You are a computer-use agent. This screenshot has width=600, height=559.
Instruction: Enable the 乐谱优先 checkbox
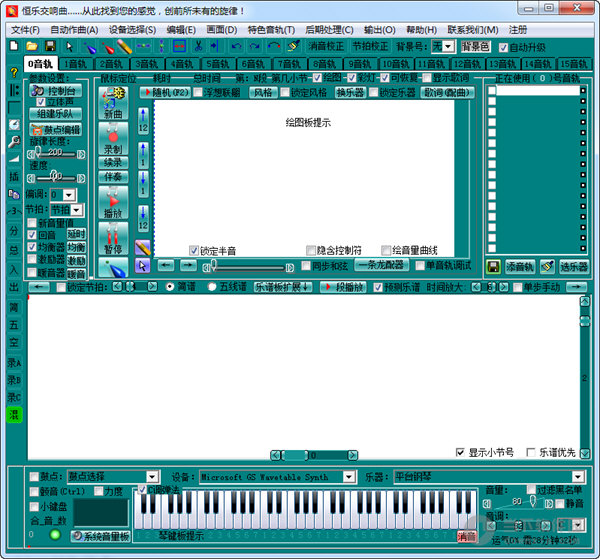[x=531, y=452]
